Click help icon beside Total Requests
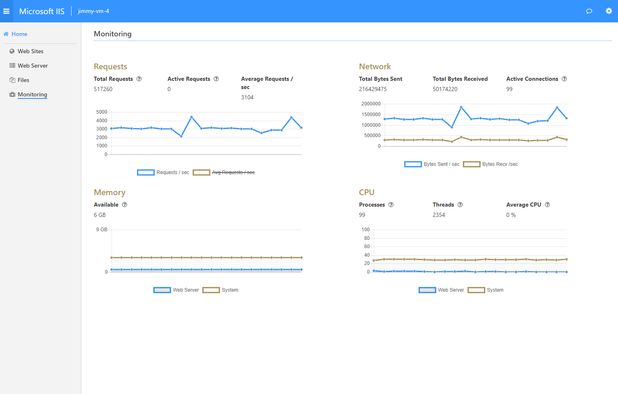 (139, 79)
